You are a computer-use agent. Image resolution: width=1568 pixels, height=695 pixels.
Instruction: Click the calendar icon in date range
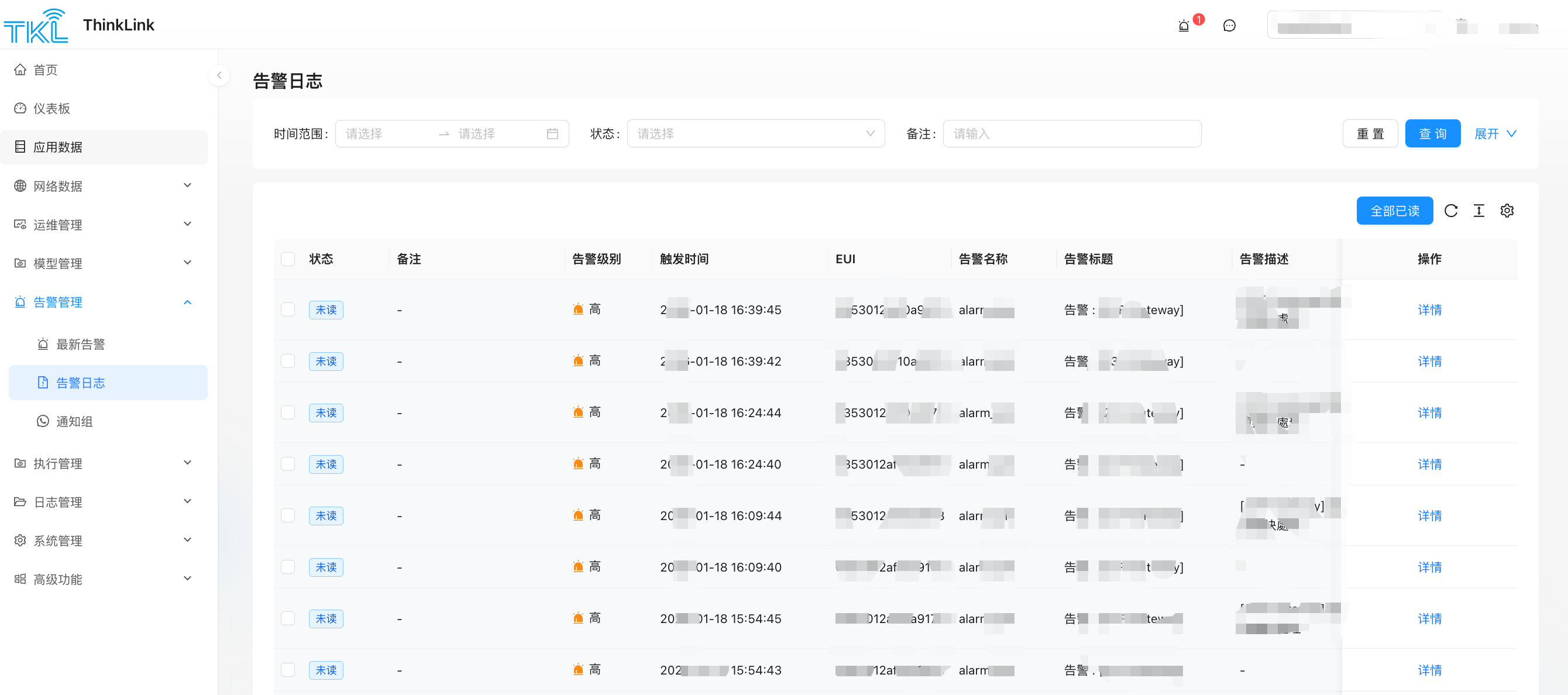point(552,134)
